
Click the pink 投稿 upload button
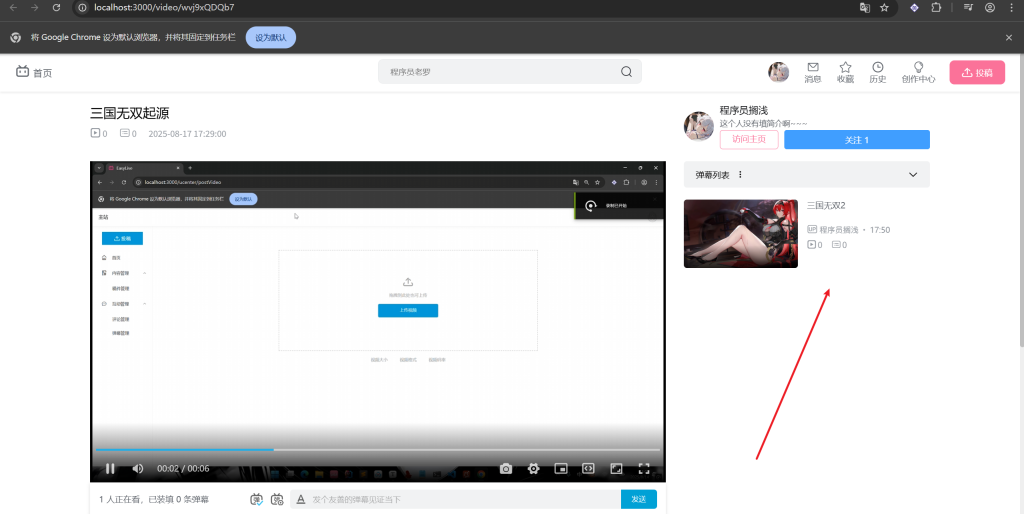tap(976, 72)
